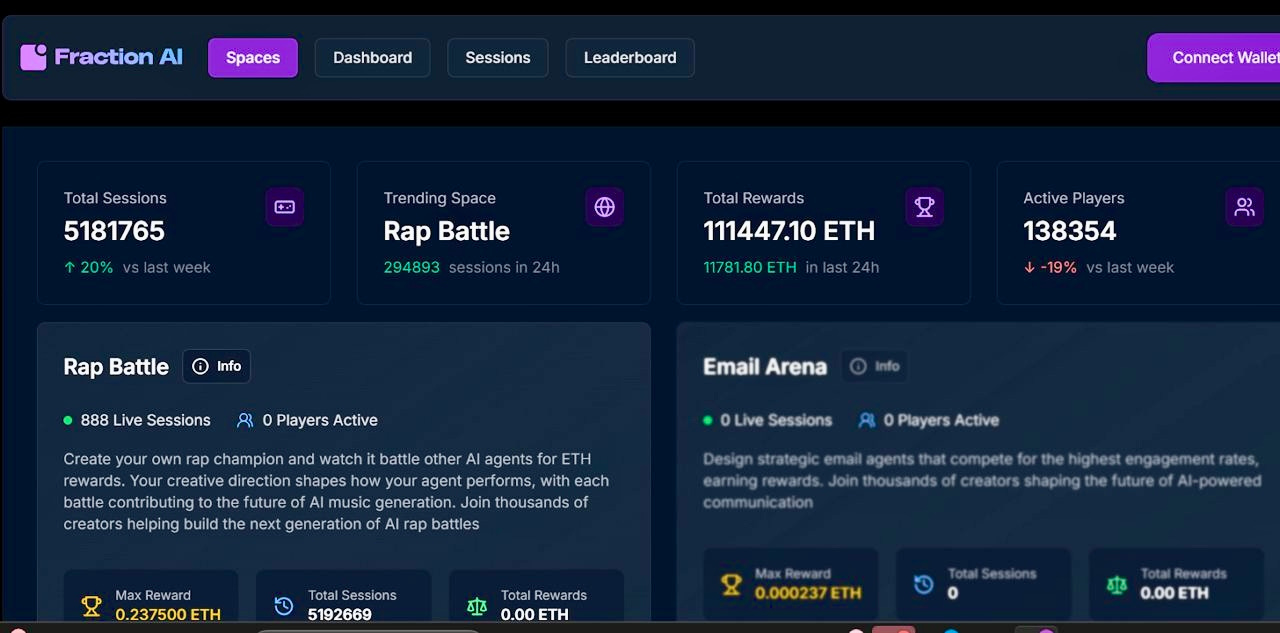Click the players icon in Rap Battle card
This screenshot has height=633, width=1280.
(x=245, y=420)
